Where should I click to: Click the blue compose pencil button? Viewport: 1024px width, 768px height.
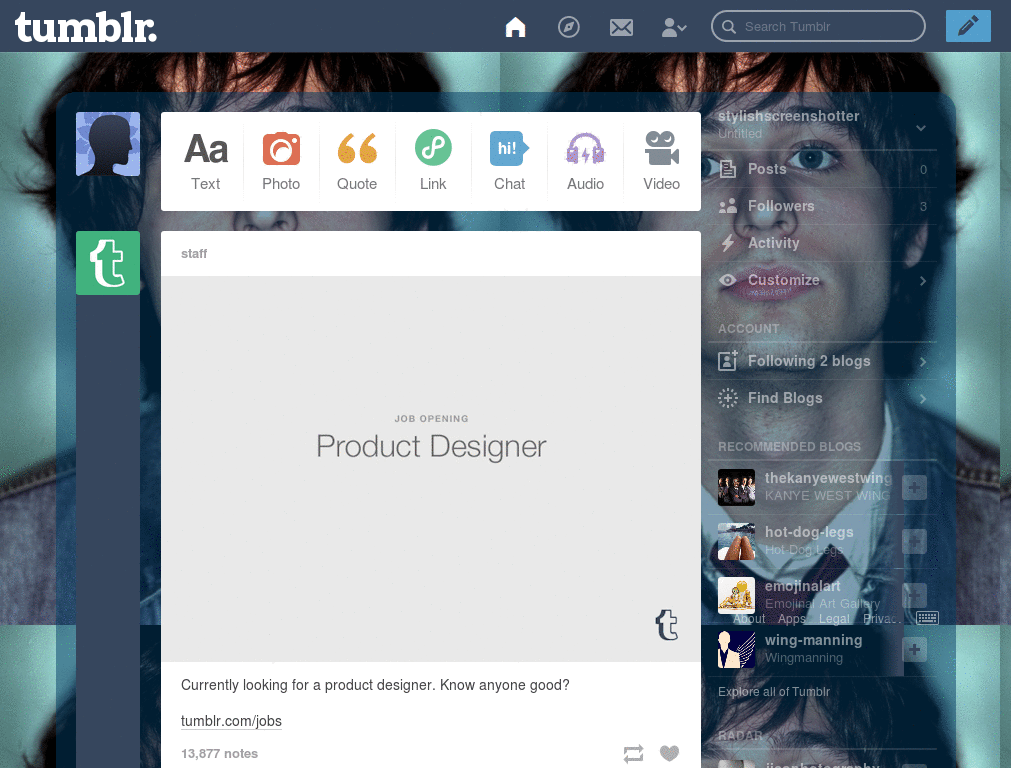tap(968, 26)
